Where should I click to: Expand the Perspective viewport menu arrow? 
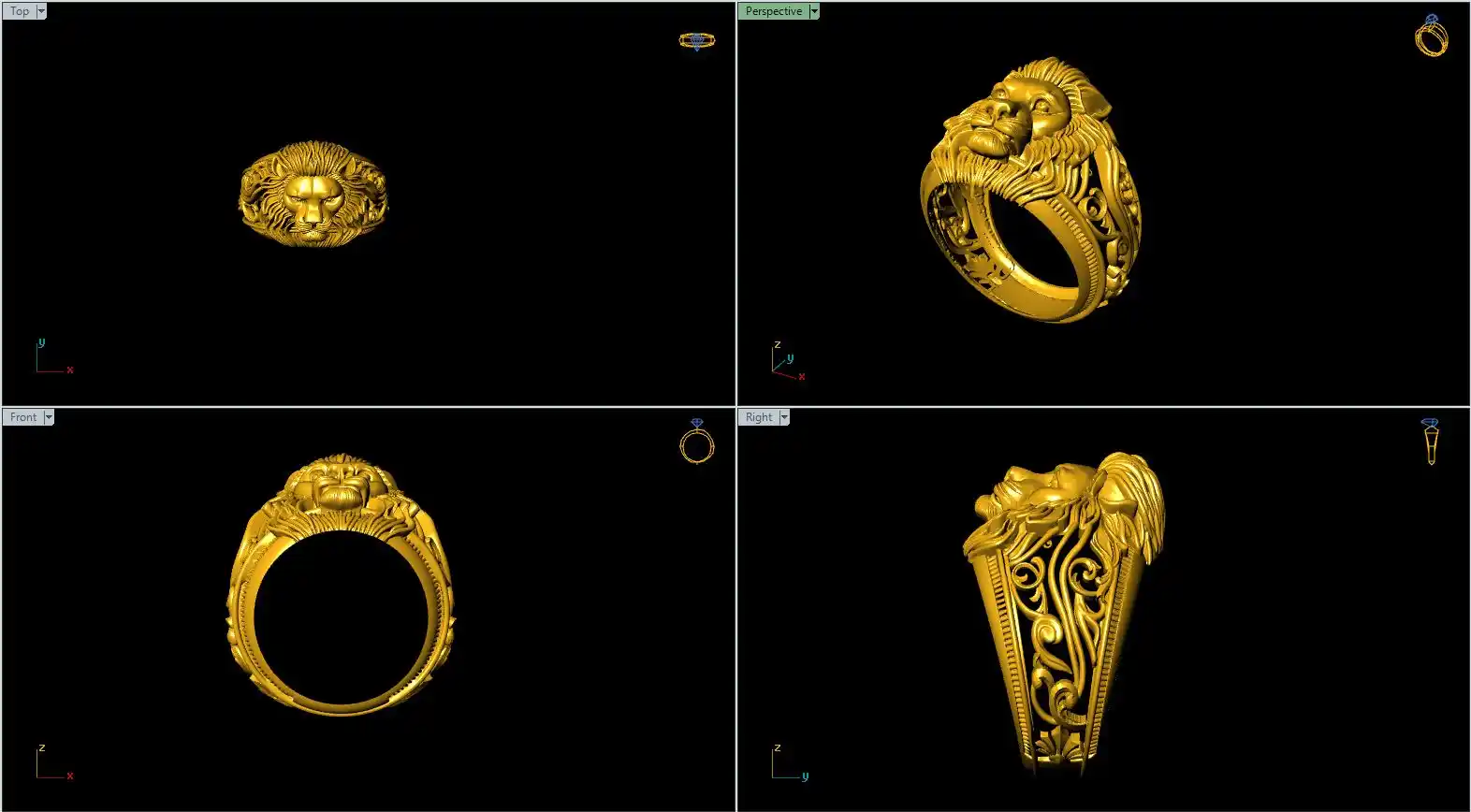pos(814,11)
